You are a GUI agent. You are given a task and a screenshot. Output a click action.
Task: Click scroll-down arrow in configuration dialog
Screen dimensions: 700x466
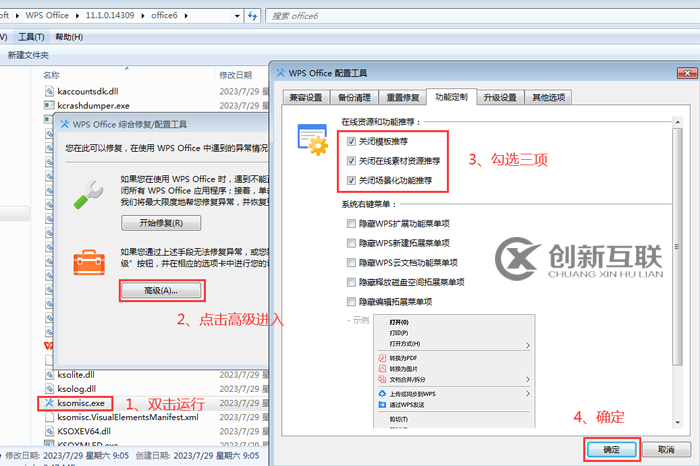677,422
